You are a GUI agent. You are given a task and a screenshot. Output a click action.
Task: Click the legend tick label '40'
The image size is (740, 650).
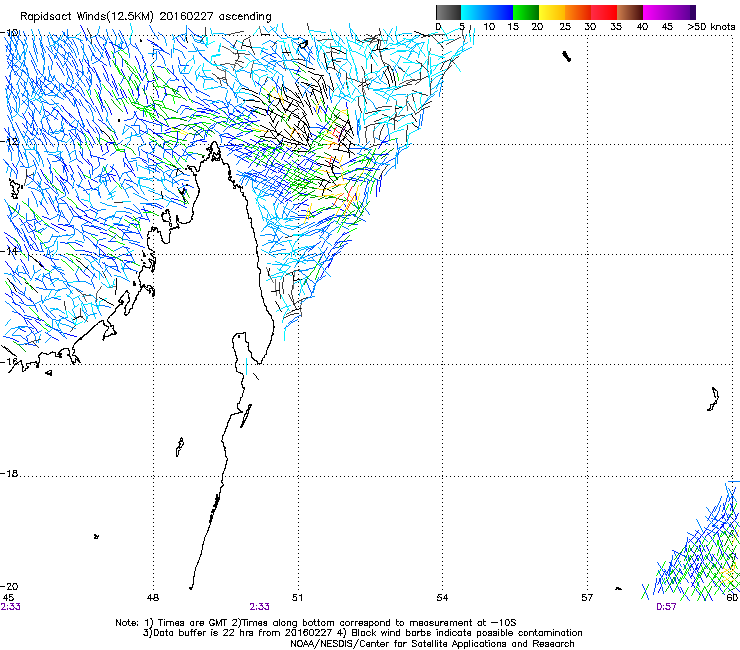click(642, 27)
